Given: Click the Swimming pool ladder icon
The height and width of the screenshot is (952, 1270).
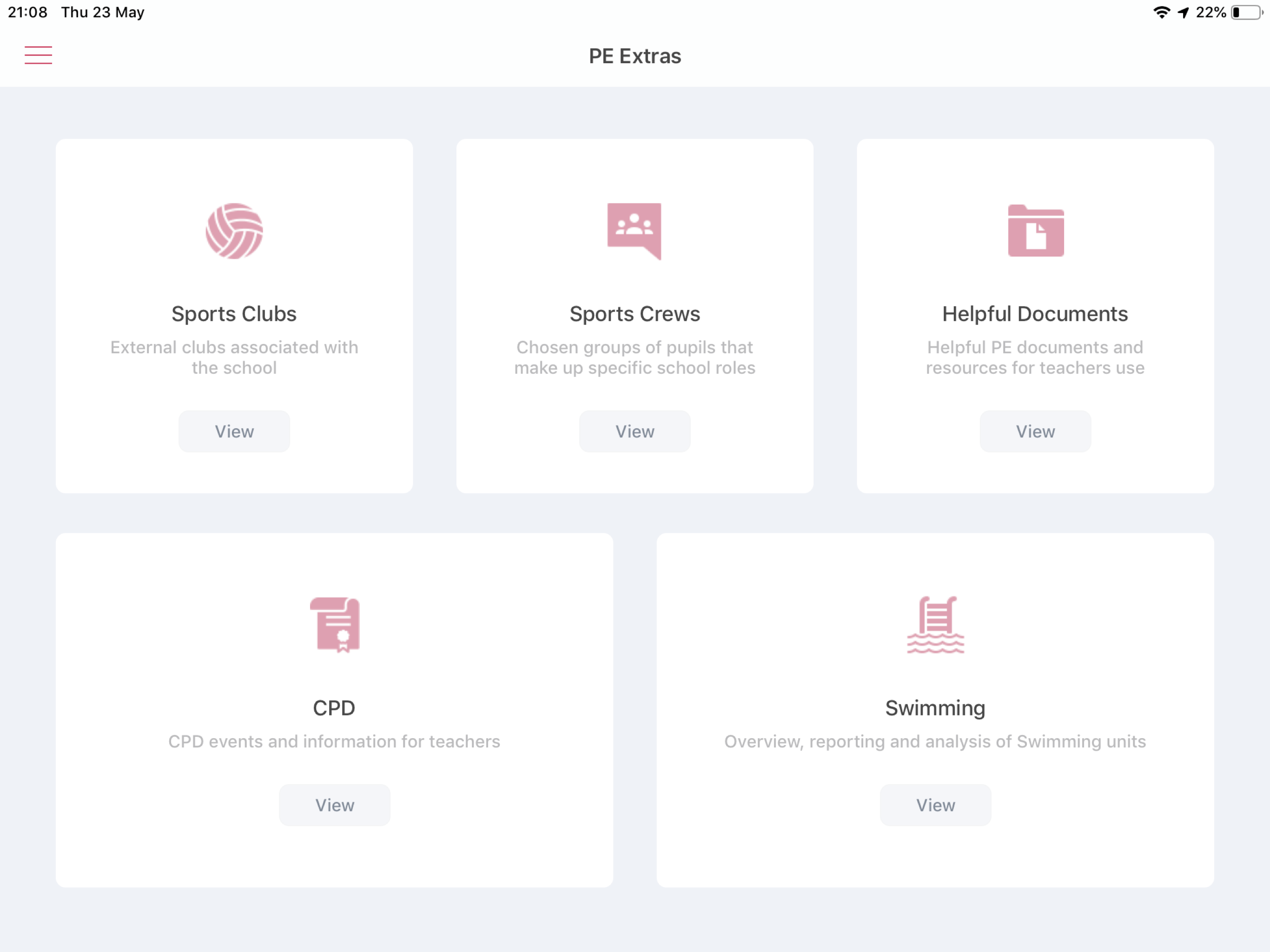Looking at the screenshot, I should coord(935,625).
